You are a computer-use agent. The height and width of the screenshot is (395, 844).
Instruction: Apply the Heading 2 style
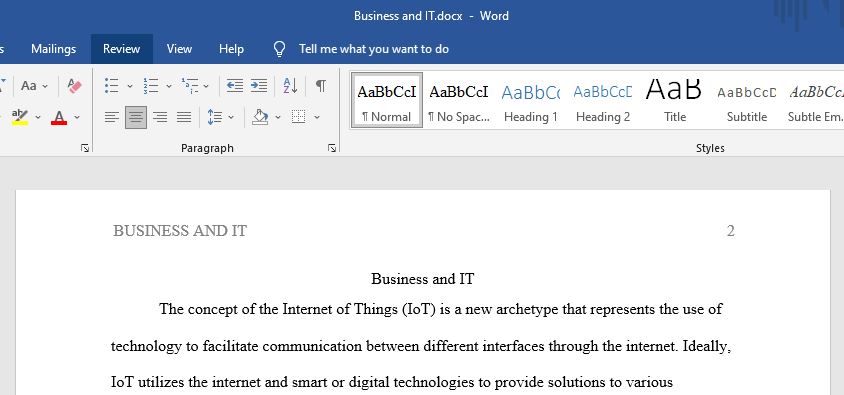click(603, 100)
